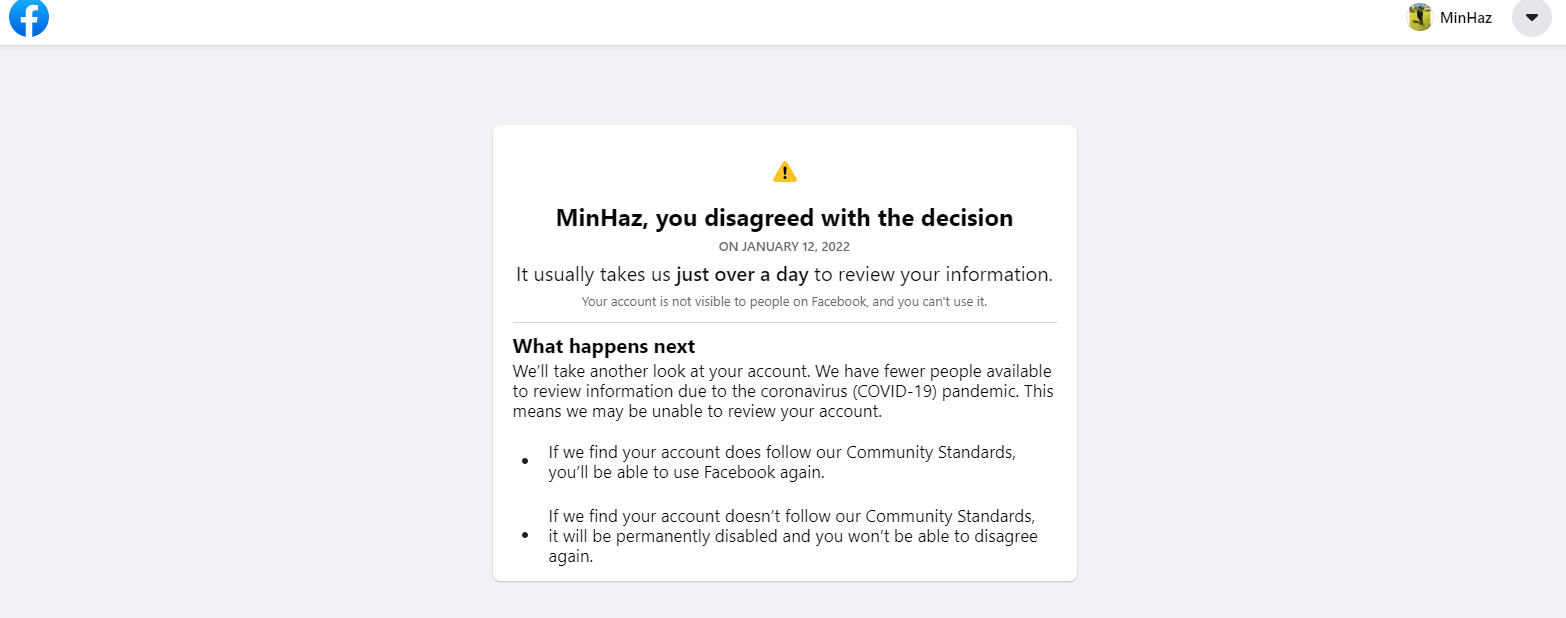Click the "It usually takes us" review time sentence
1566x618 pixels.
(594, 274)
